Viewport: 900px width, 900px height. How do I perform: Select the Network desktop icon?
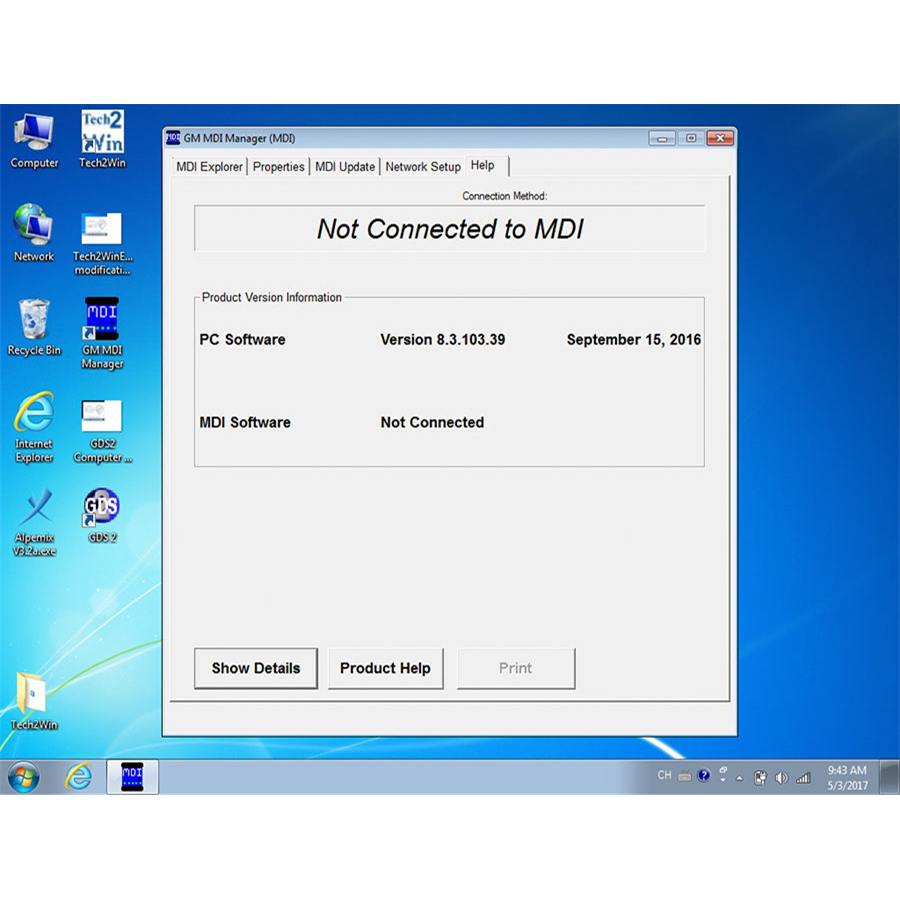pyautogui.click(x=34, y=233)
